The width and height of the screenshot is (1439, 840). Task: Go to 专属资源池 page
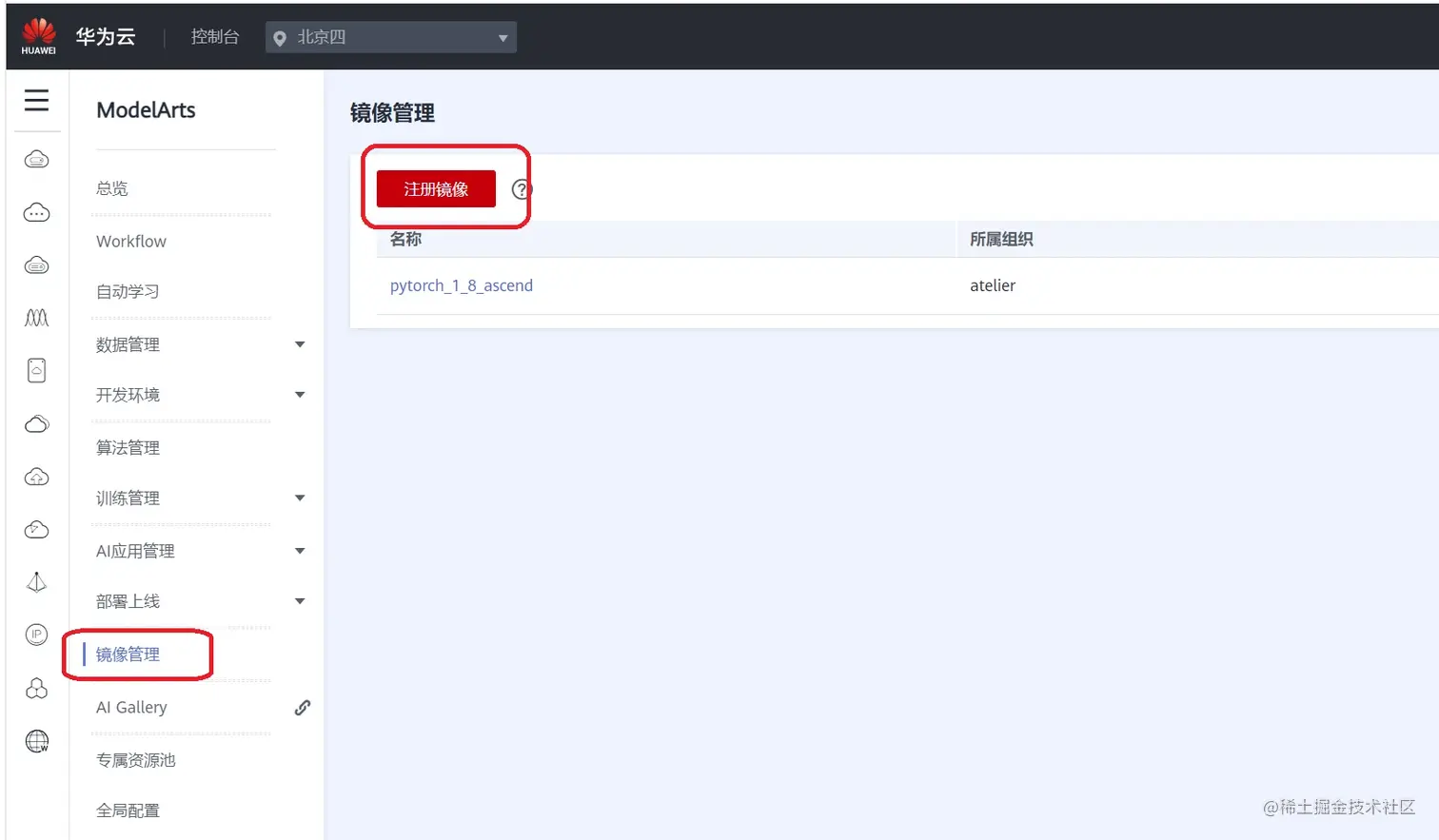[136, 760]
